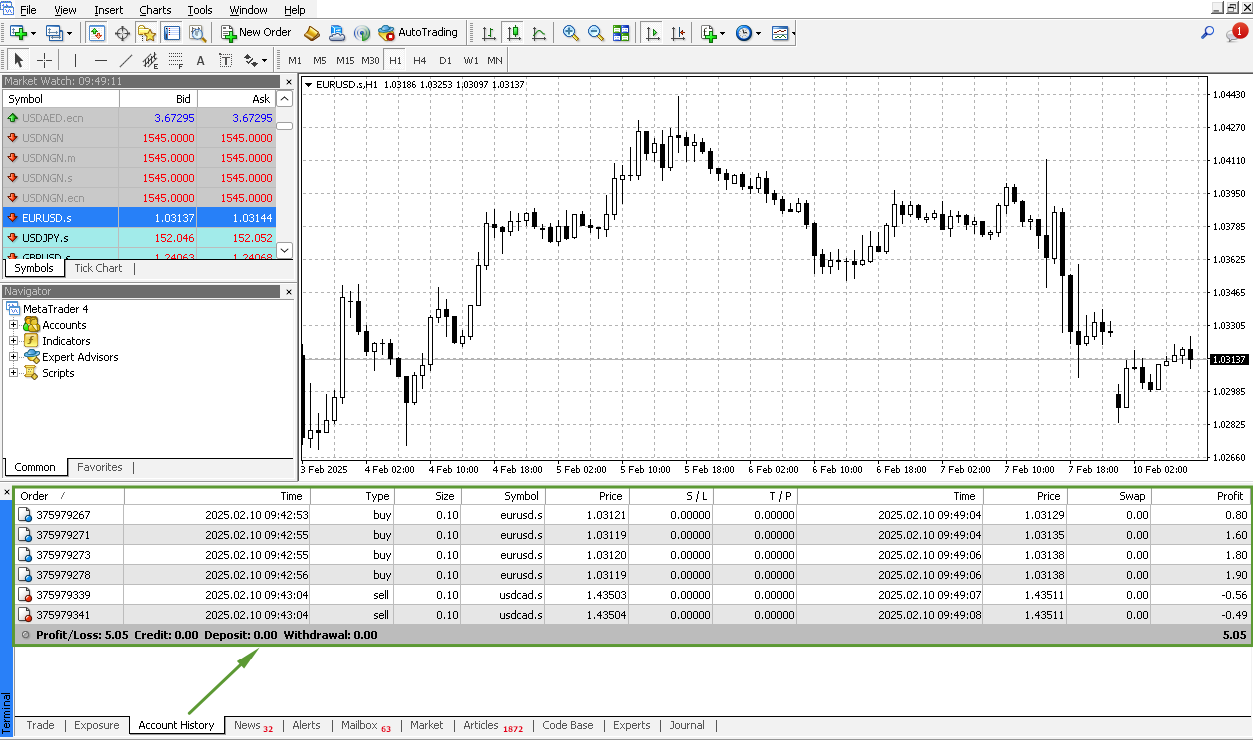
Task: Click the Profiles toolbar icon
Action: tap(56, 33)
